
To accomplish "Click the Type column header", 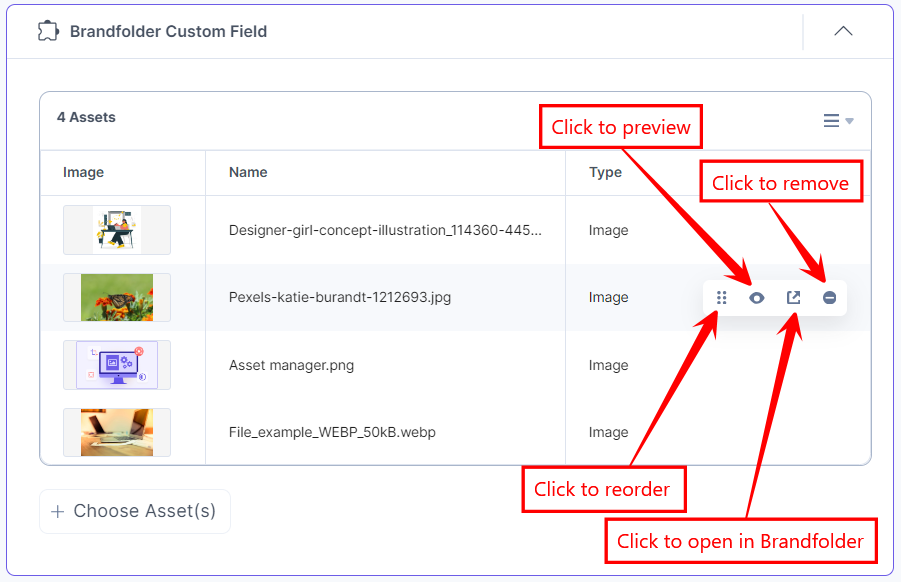I will coord(605,172).
